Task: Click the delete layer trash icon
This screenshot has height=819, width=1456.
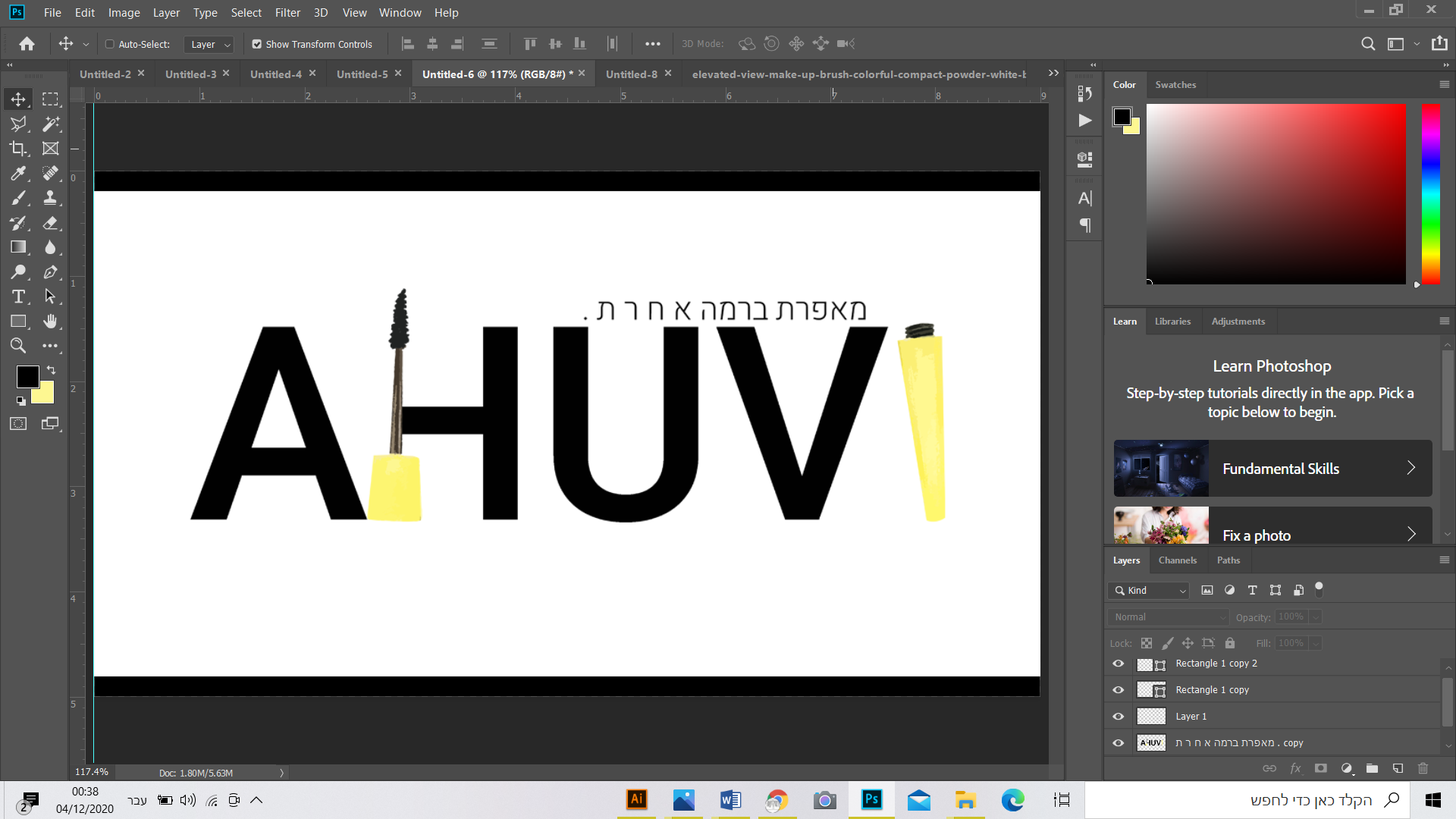Action: coord(1423,768)
